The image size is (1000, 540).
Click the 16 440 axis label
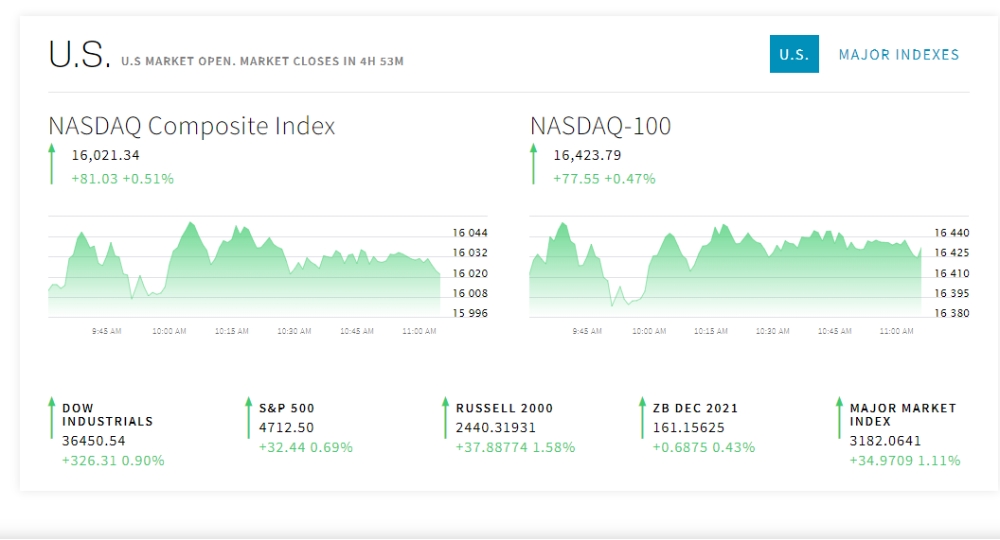[952, 233]
